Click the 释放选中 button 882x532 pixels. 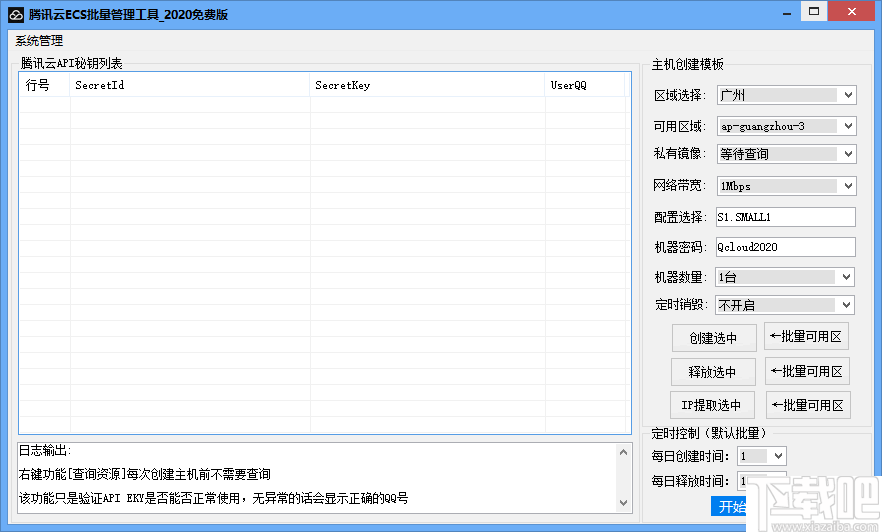click(713, 372)
